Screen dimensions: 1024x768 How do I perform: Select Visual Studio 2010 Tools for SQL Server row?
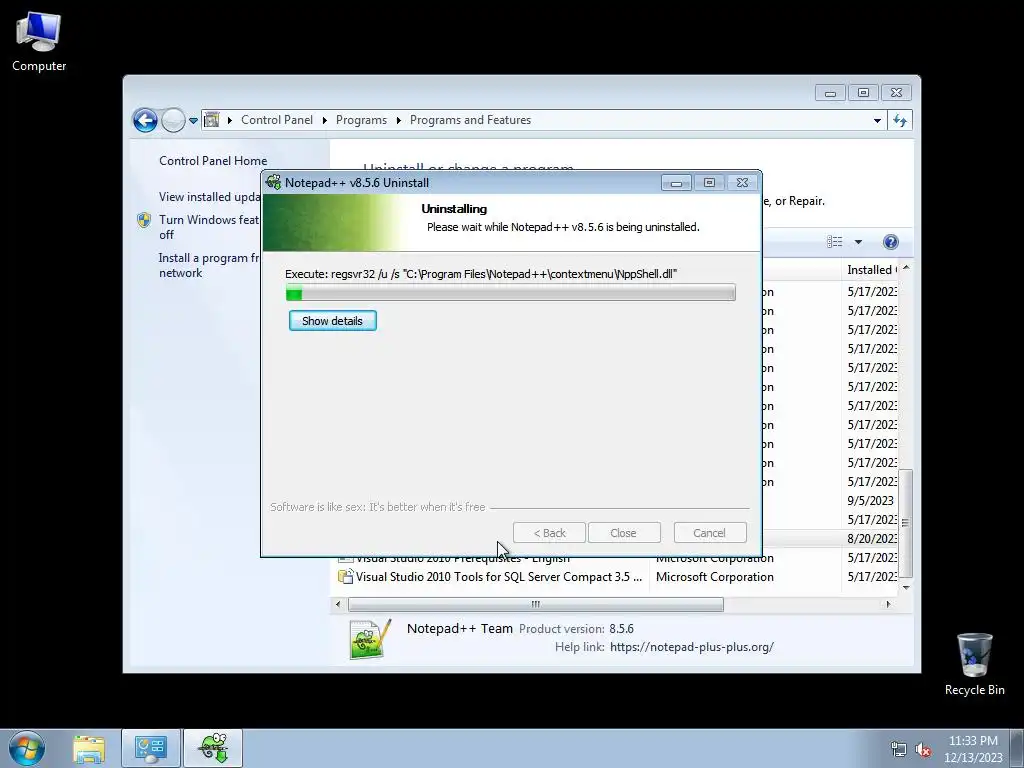tap(617, 577)
